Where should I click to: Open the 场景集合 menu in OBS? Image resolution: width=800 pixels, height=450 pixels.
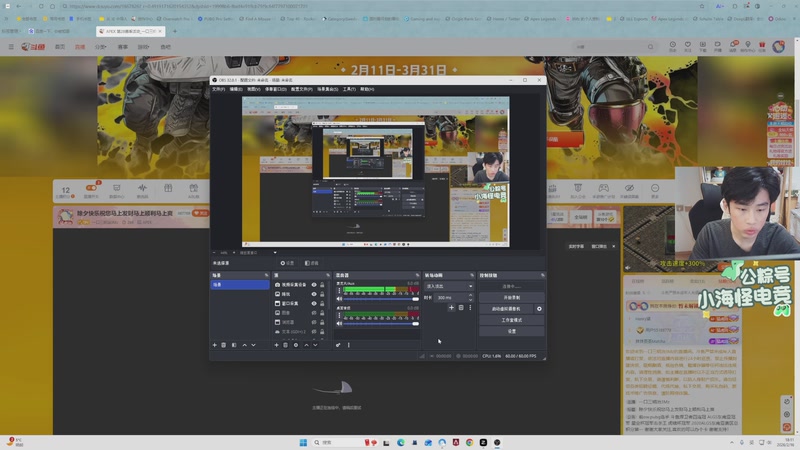pos(328,89)
